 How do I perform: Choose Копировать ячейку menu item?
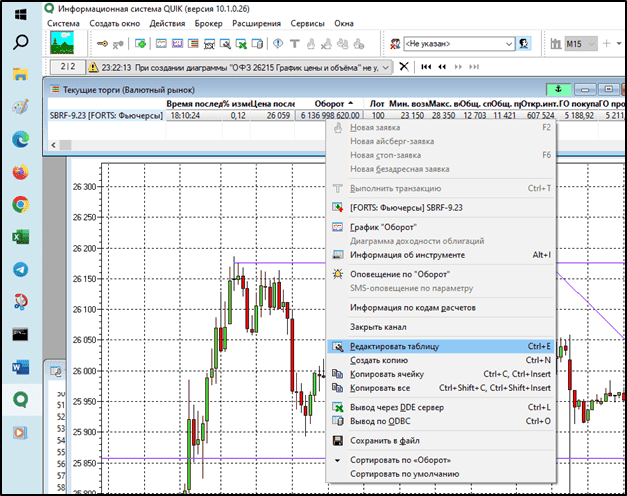[441, 374]
